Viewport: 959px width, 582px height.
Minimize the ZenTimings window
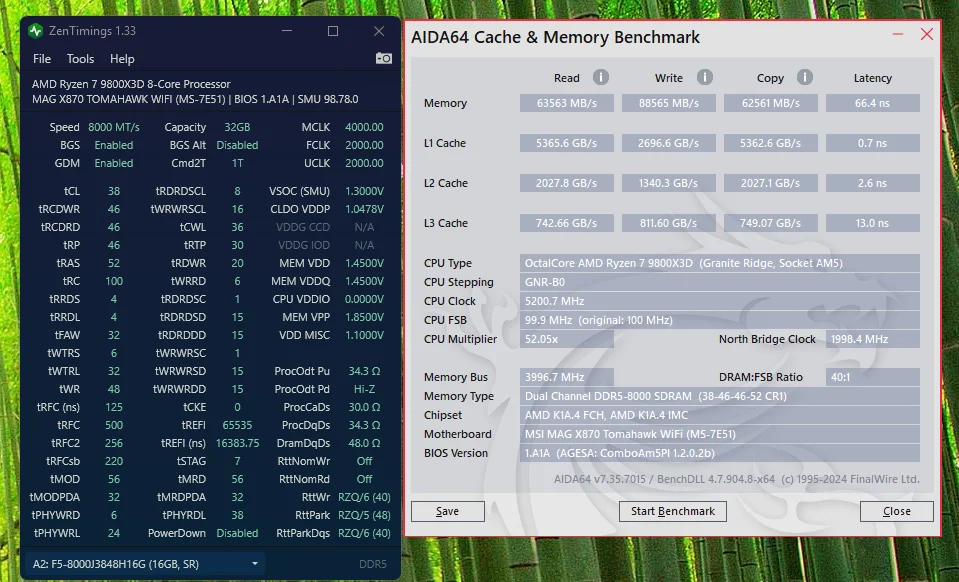[x=287, y=31]
